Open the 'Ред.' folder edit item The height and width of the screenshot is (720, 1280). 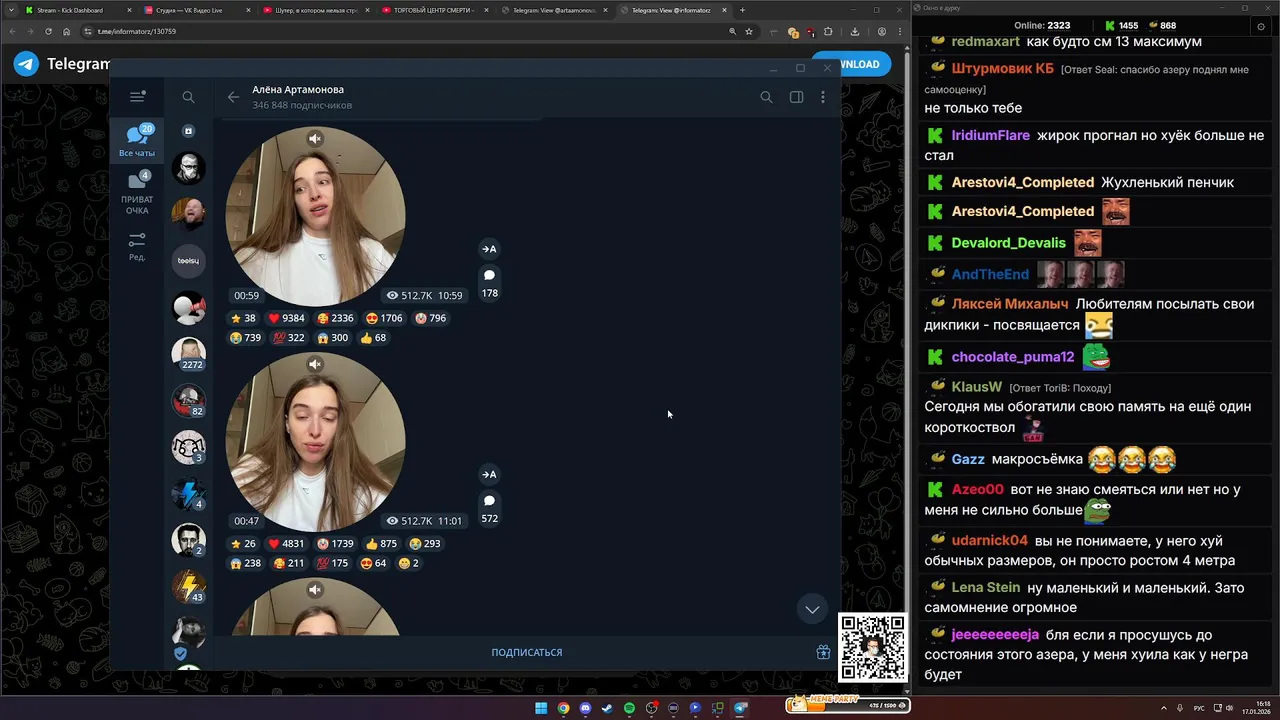point(137,247)
